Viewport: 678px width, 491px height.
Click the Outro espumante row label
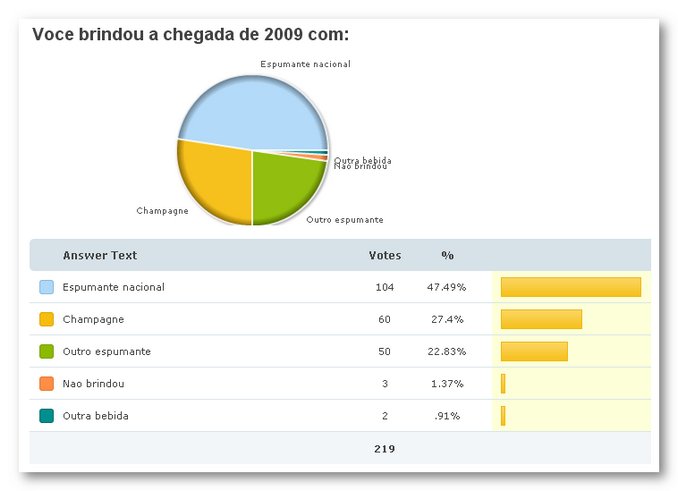107,352
